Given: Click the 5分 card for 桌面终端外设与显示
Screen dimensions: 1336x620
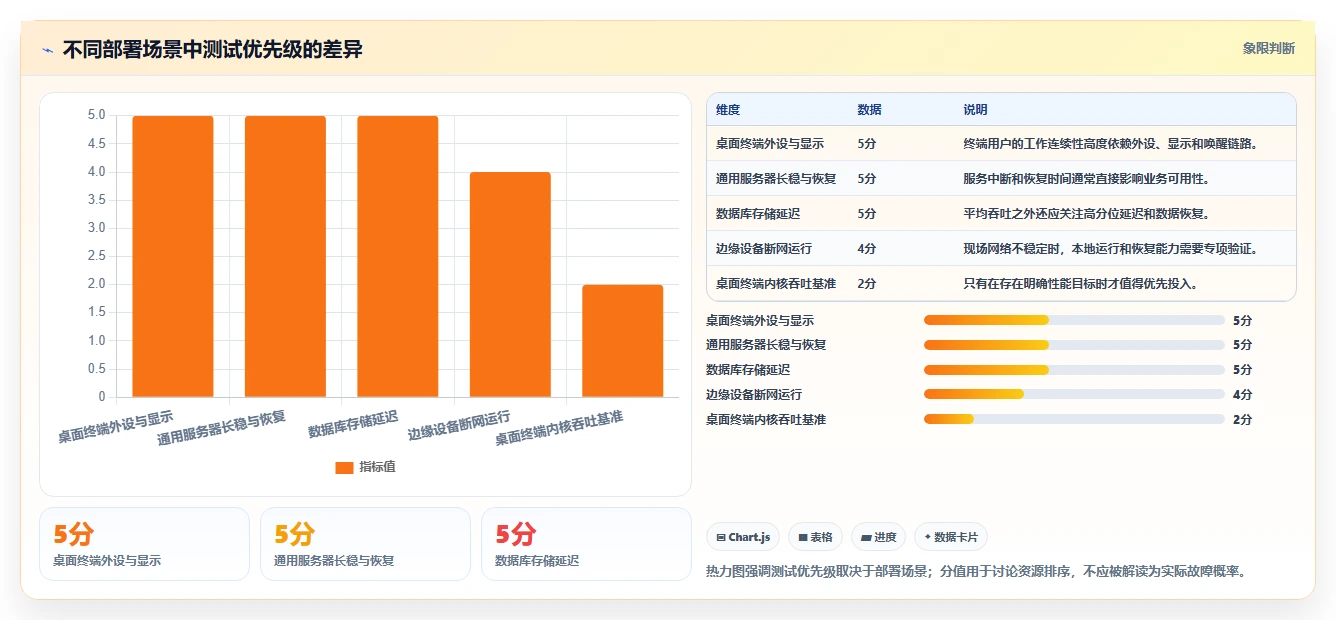Looking at the screenshot, I should coord(144,544).
